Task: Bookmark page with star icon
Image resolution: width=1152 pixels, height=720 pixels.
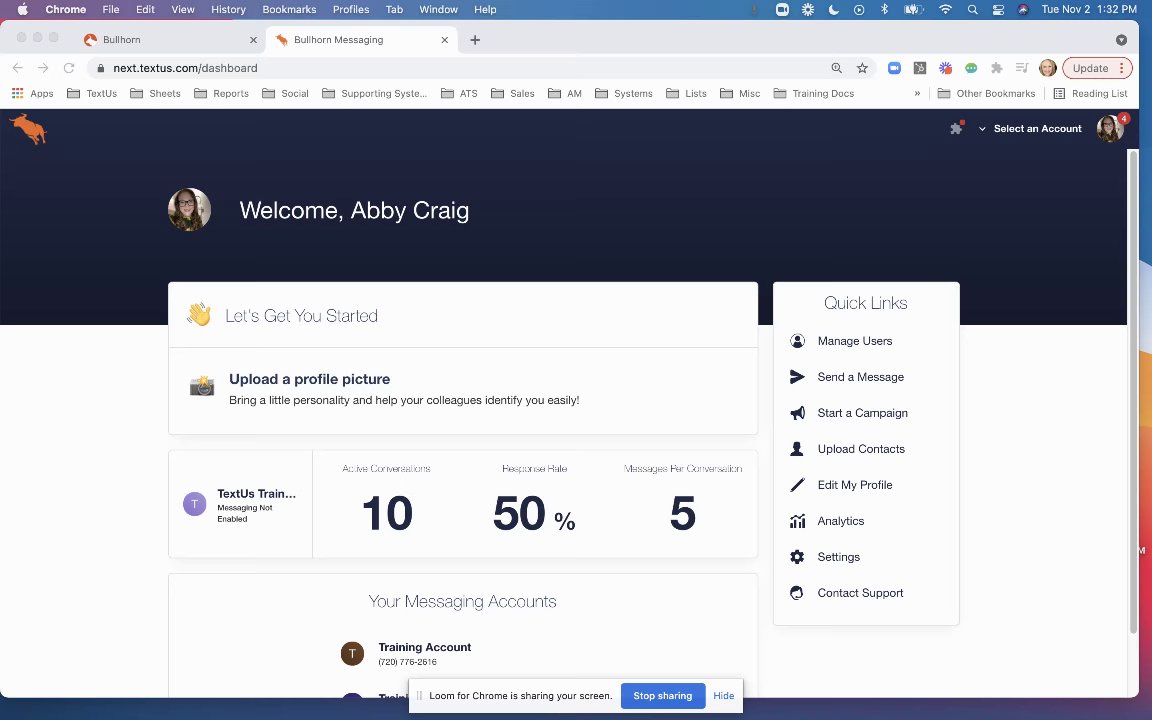Action: (x=862, y=68)
